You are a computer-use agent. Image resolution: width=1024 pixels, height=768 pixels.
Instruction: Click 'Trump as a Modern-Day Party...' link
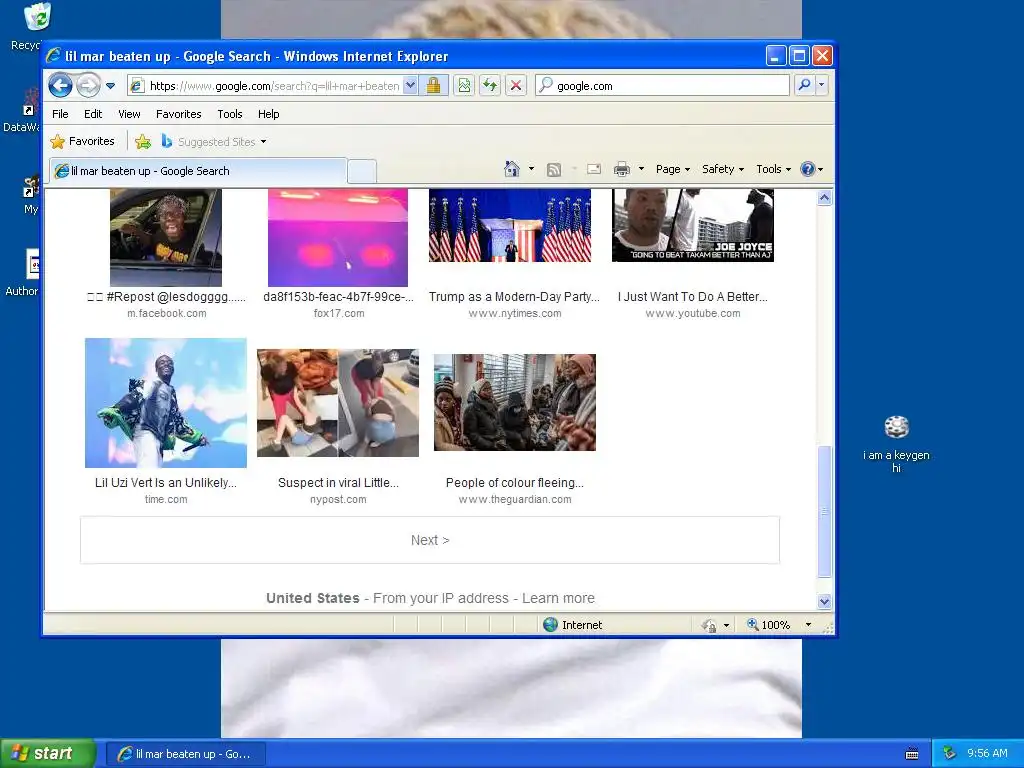515,296
